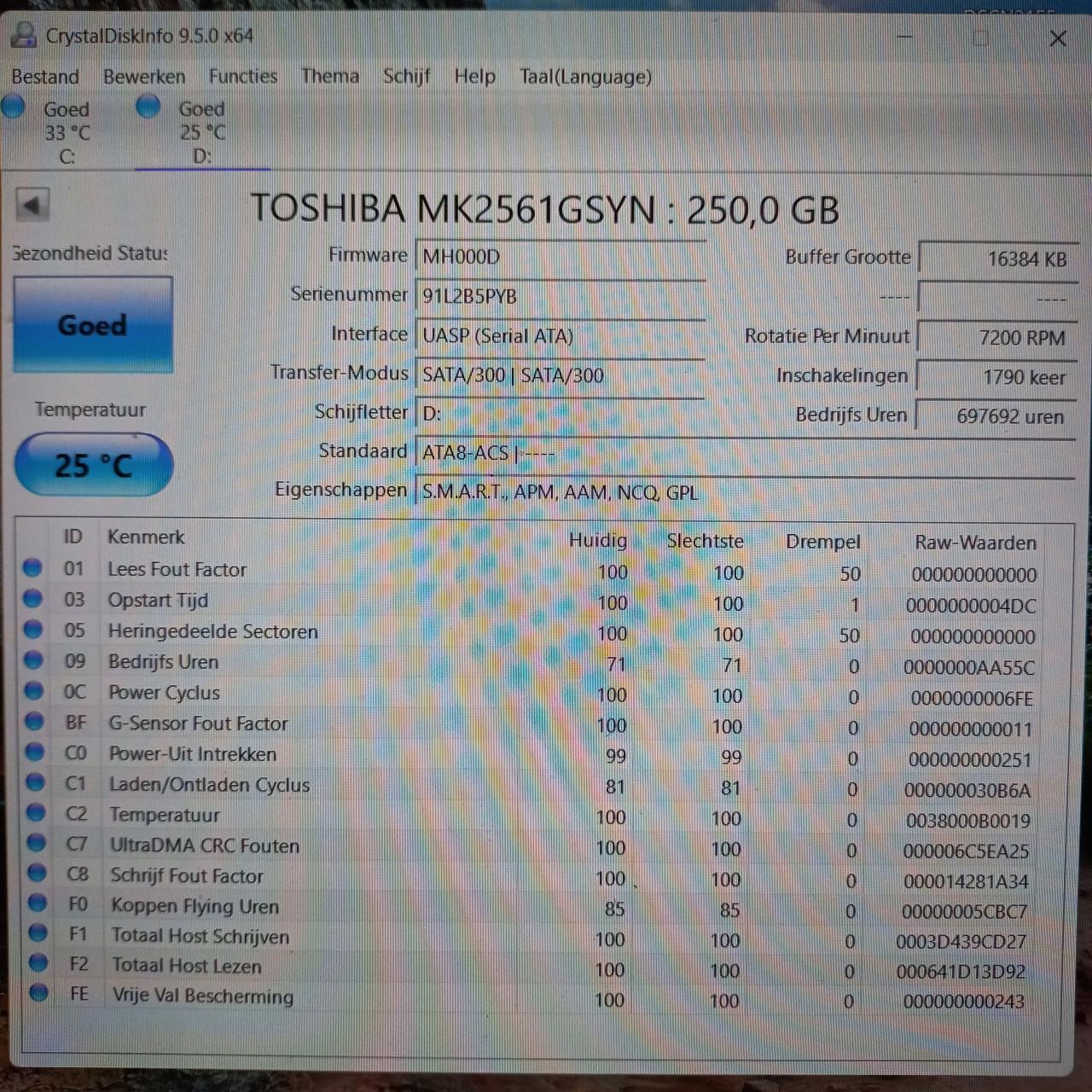Click raw value 000014281A34
Image resolution: width=1092 pixels, height=1092 pixels.
(966, 881)
